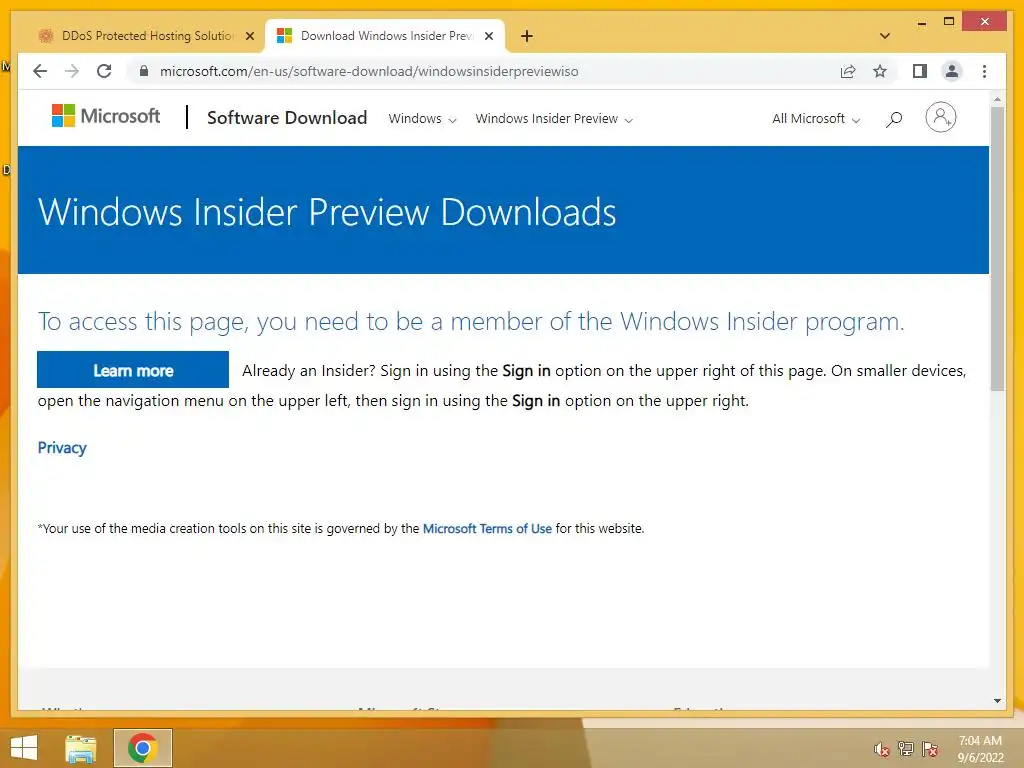
Task: Expand the Windows menu dropdown
Action: pyautogui.click(x=422, y=119)
